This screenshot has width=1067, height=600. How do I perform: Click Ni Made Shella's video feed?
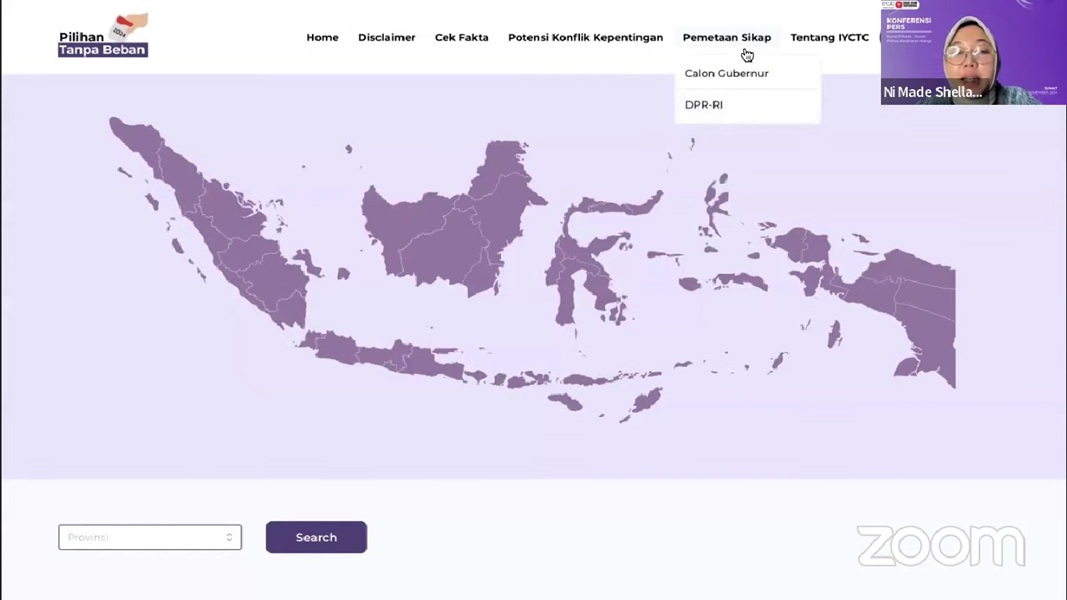click(972, 52)
